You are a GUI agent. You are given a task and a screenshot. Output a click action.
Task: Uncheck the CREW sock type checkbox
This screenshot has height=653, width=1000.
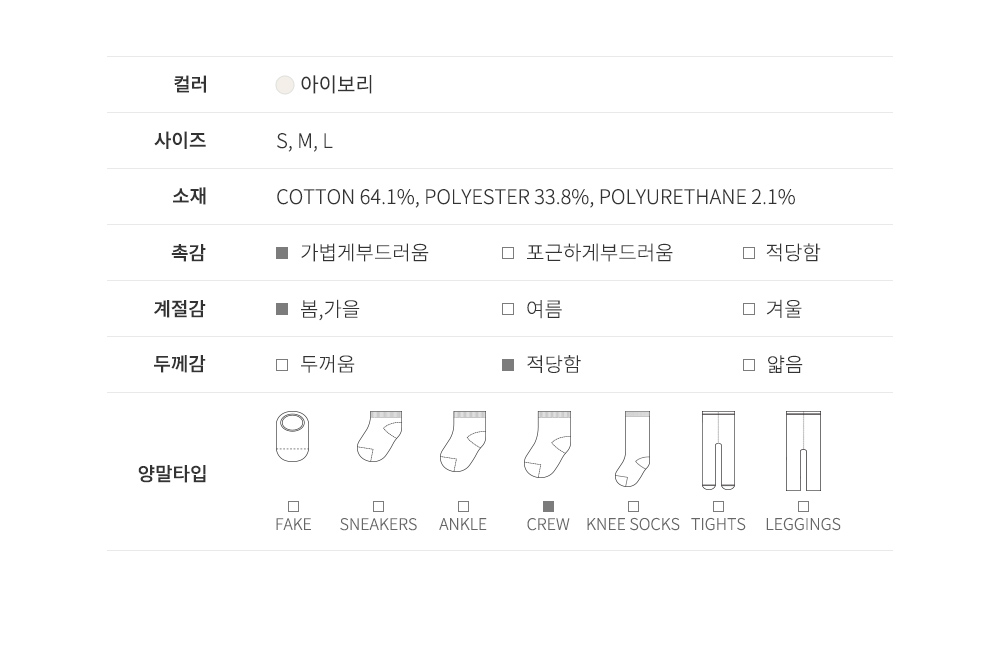(x=548, y=507)
